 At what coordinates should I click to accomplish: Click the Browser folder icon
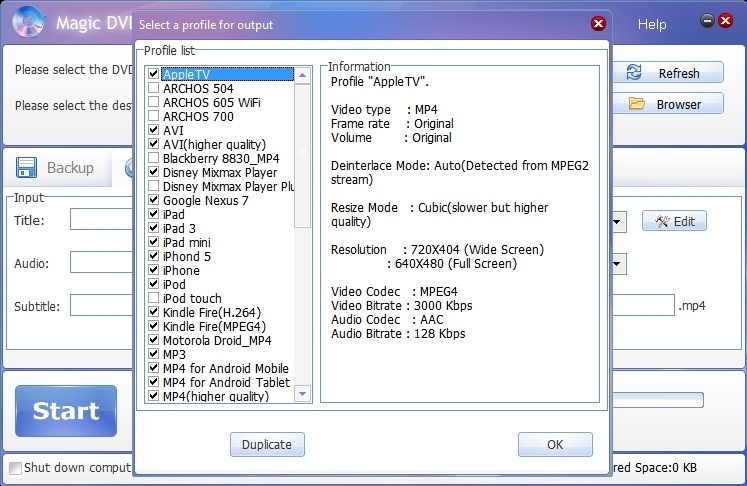click(x=636, y=103)
